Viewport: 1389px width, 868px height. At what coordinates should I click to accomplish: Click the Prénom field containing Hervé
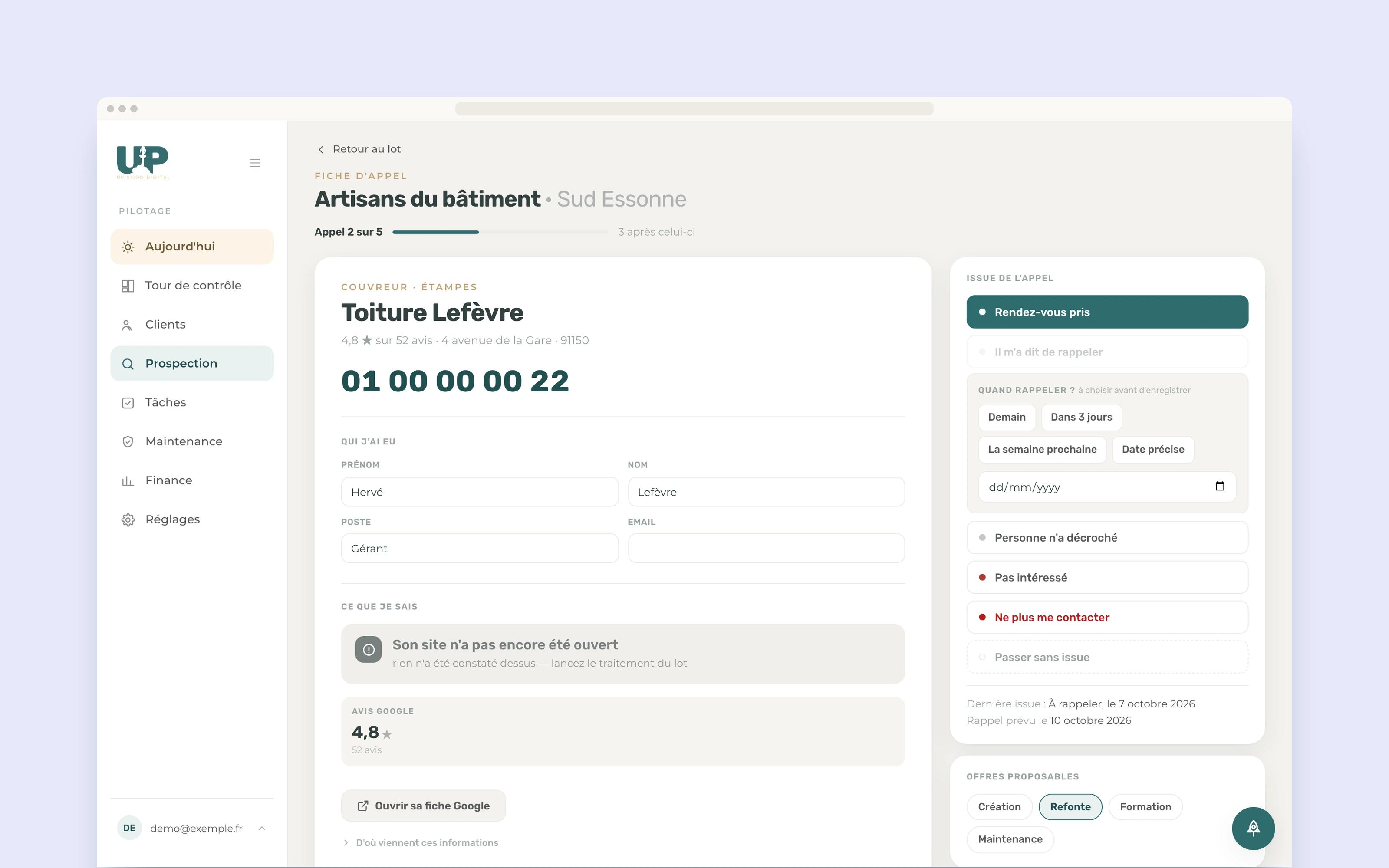[480, 492]
